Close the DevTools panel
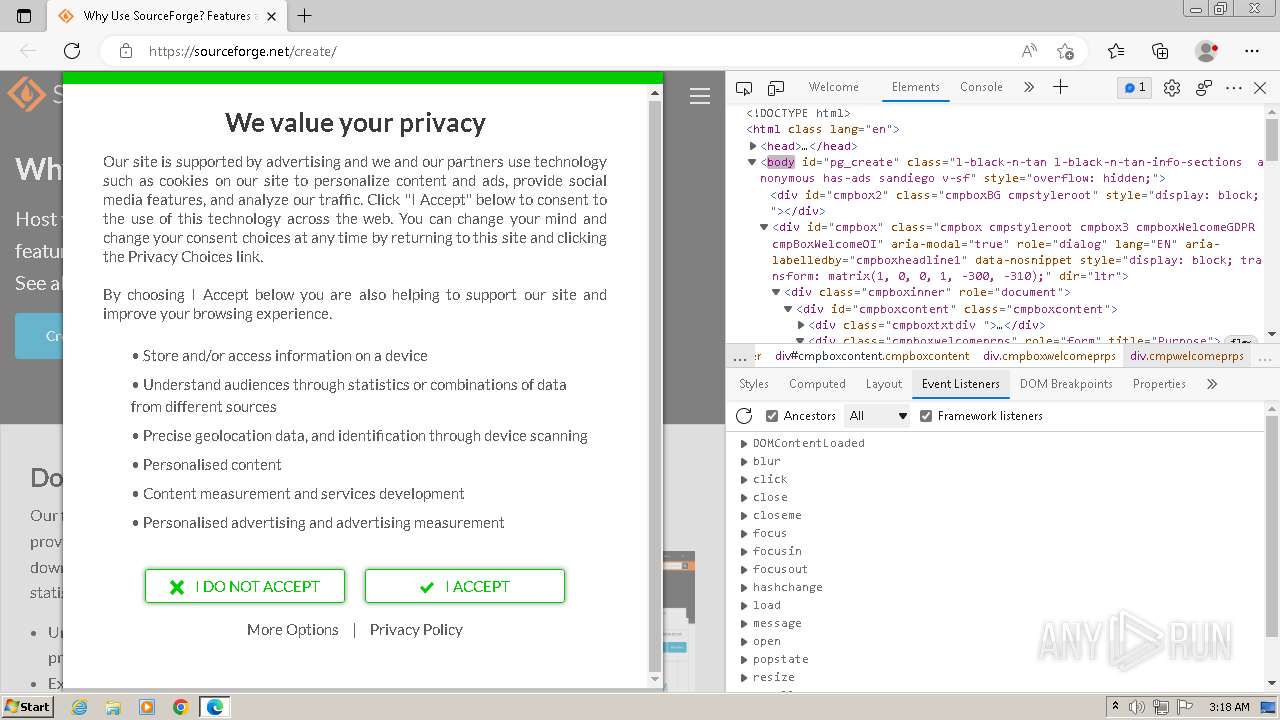Image resolution: width=1280 pixels, height=720 pixels. point(1260,88)
